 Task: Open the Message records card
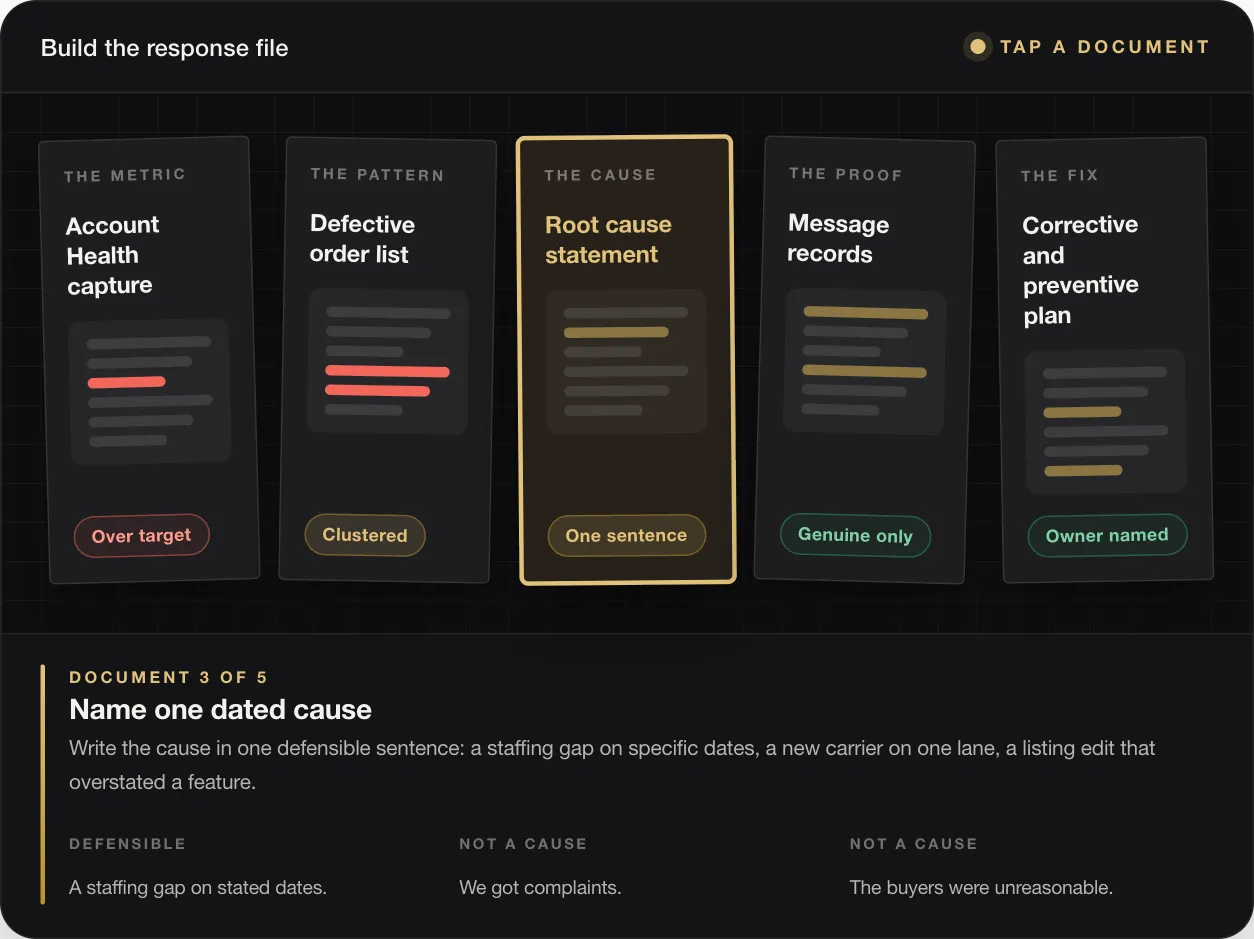pyautogui.click(x=865, y=359)
